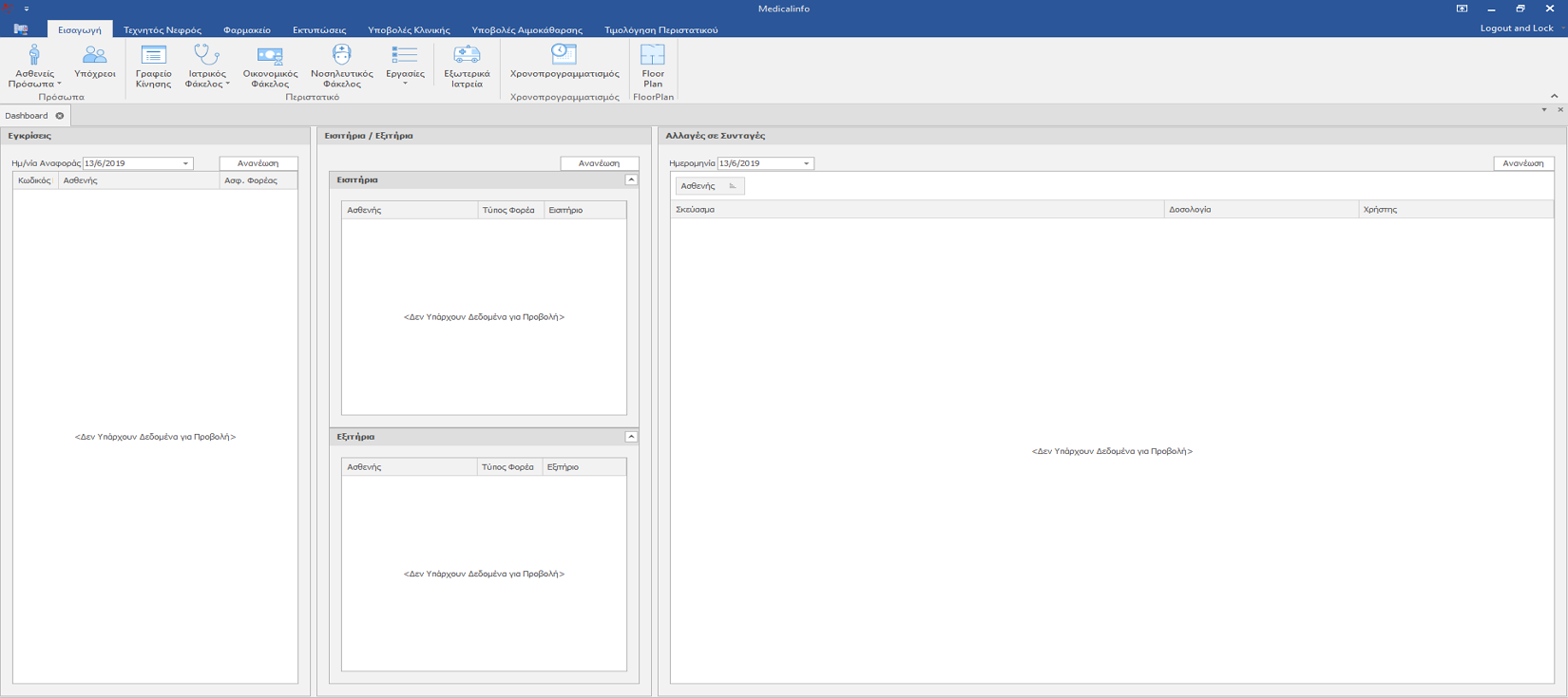Collapse the Εξιτήρια section
The height and width of the screenshot is (698, 1568).
tap(631, 437)
